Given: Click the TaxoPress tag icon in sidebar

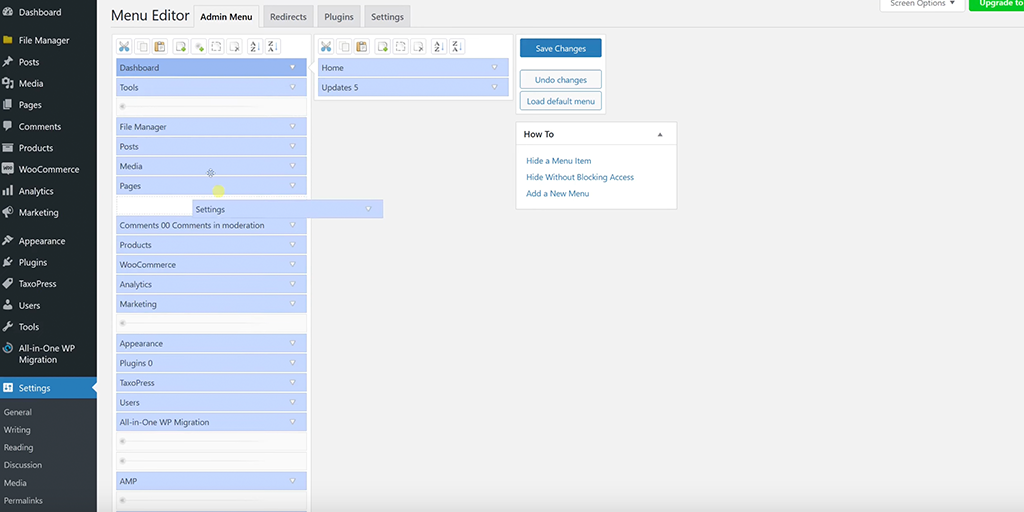Looking at the screenshot, I should click(x=8, y=283).
